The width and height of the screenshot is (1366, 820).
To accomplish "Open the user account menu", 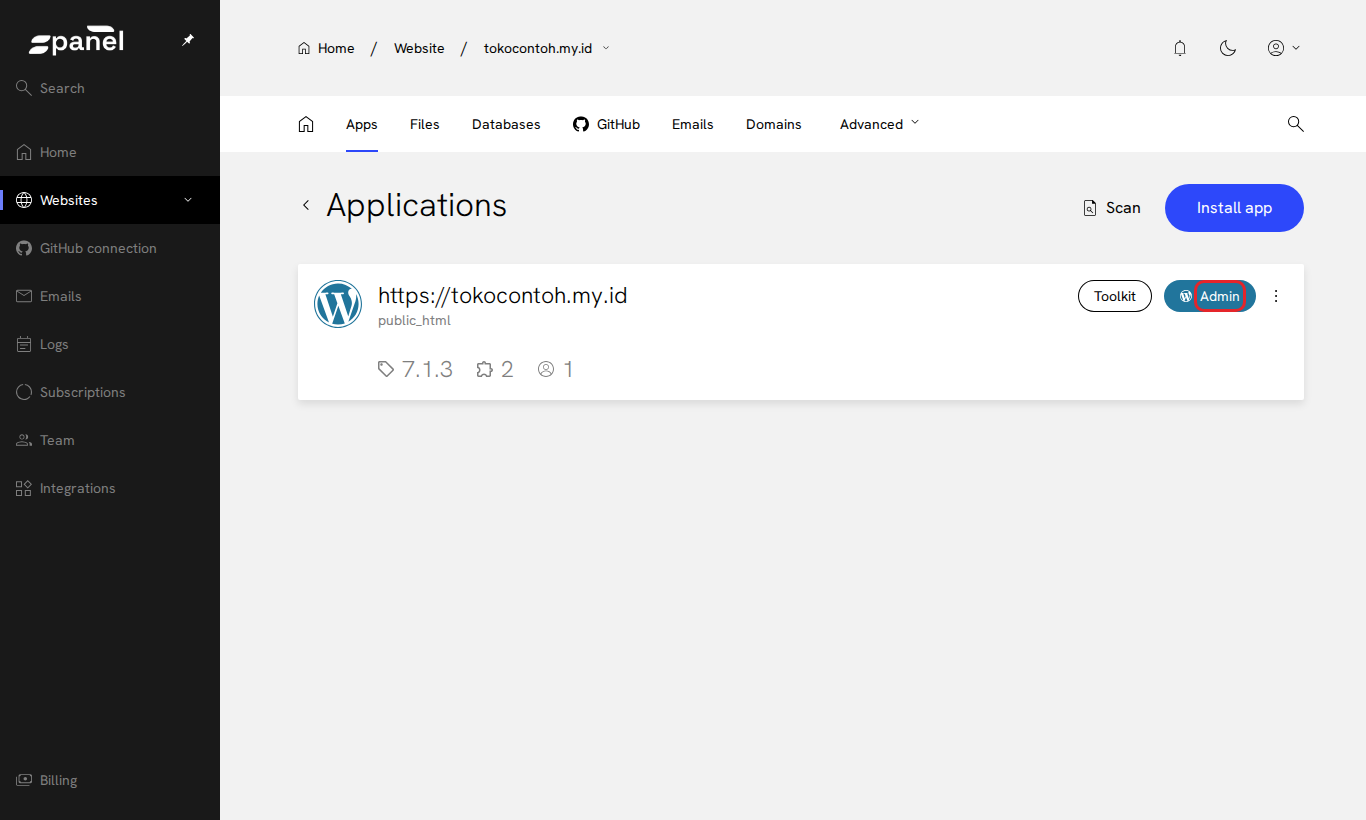I will pyautogui.click(x=1284, y=48).
